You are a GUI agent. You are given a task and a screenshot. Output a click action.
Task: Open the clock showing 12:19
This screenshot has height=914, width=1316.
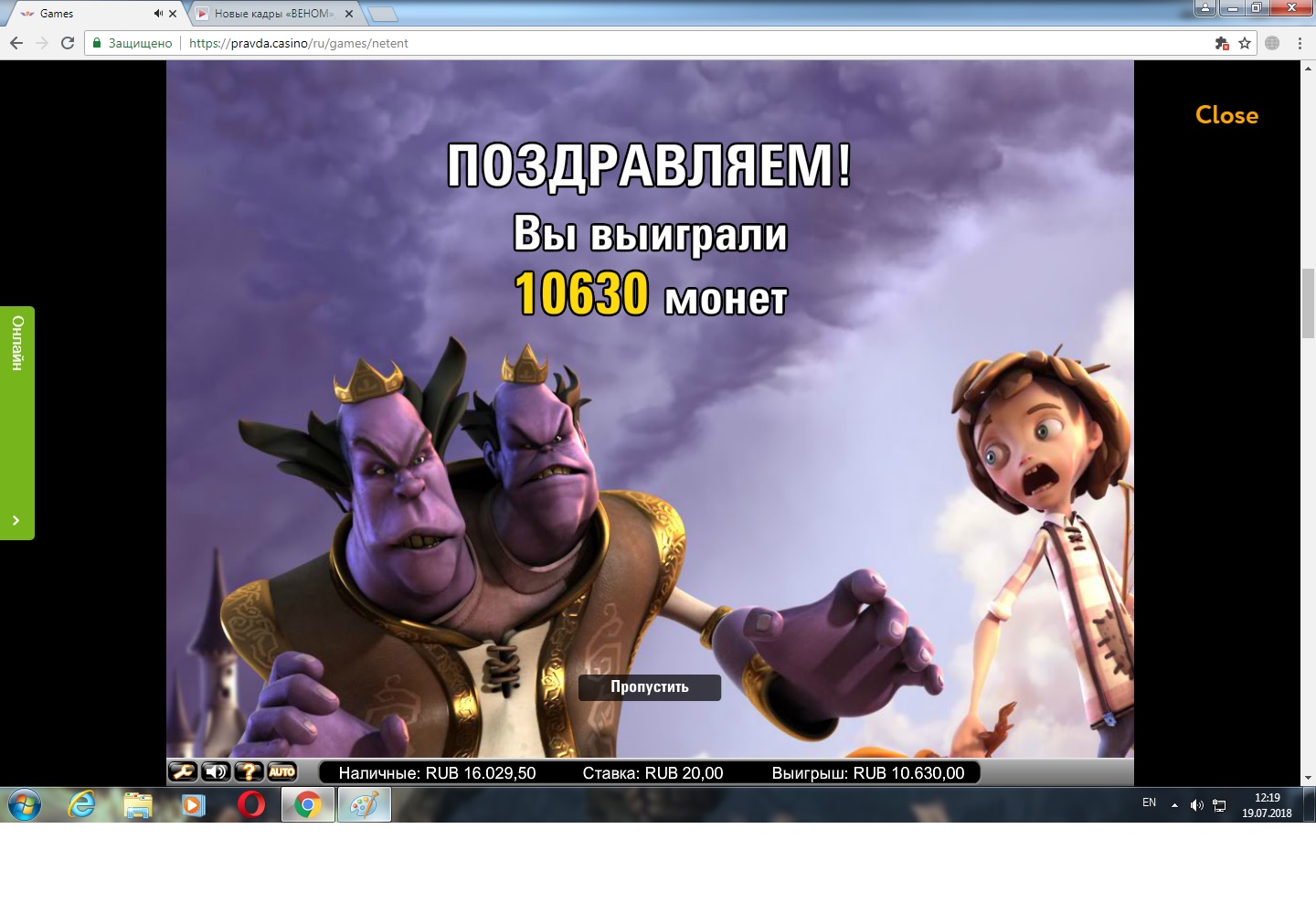(1267, 805)
